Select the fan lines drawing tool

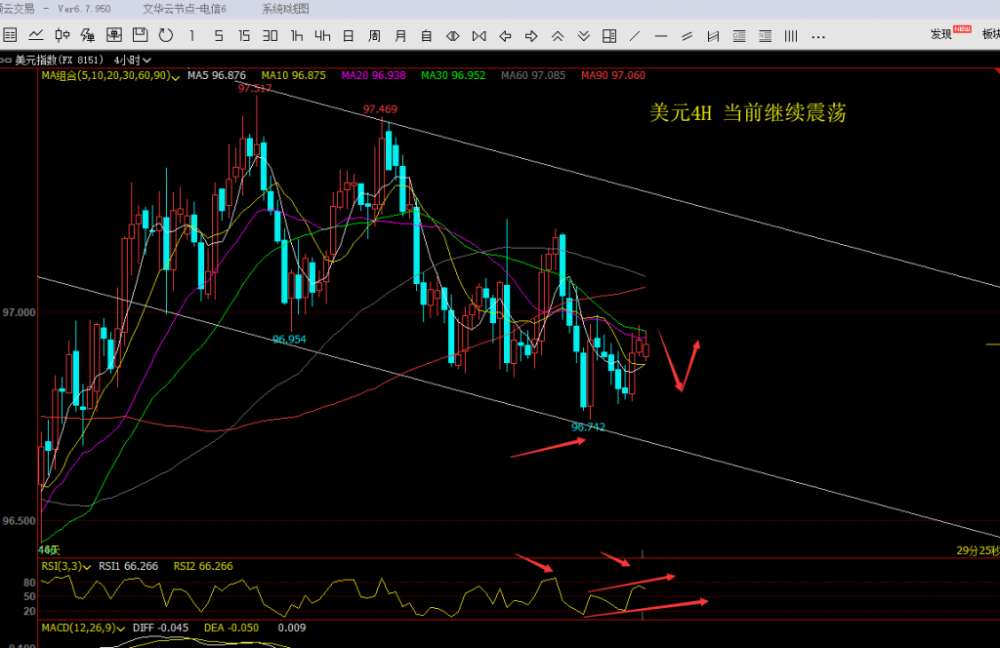[713, 36]
